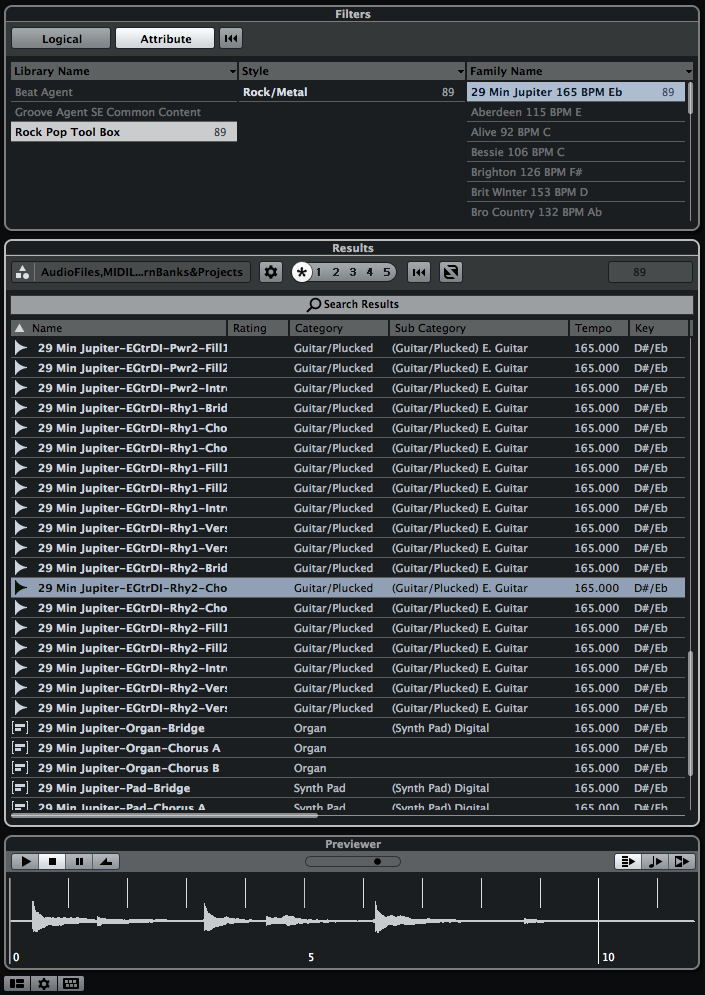The width and height of the screenshot is (705, 995).
Task: Click the results count field showing 89
Action: [x=650, y=272]
